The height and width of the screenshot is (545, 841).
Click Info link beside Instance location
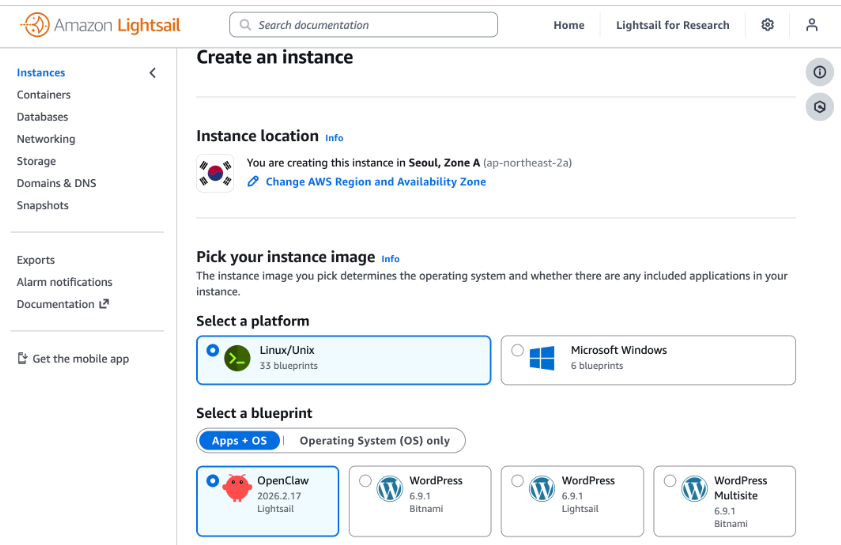point(334,138)
